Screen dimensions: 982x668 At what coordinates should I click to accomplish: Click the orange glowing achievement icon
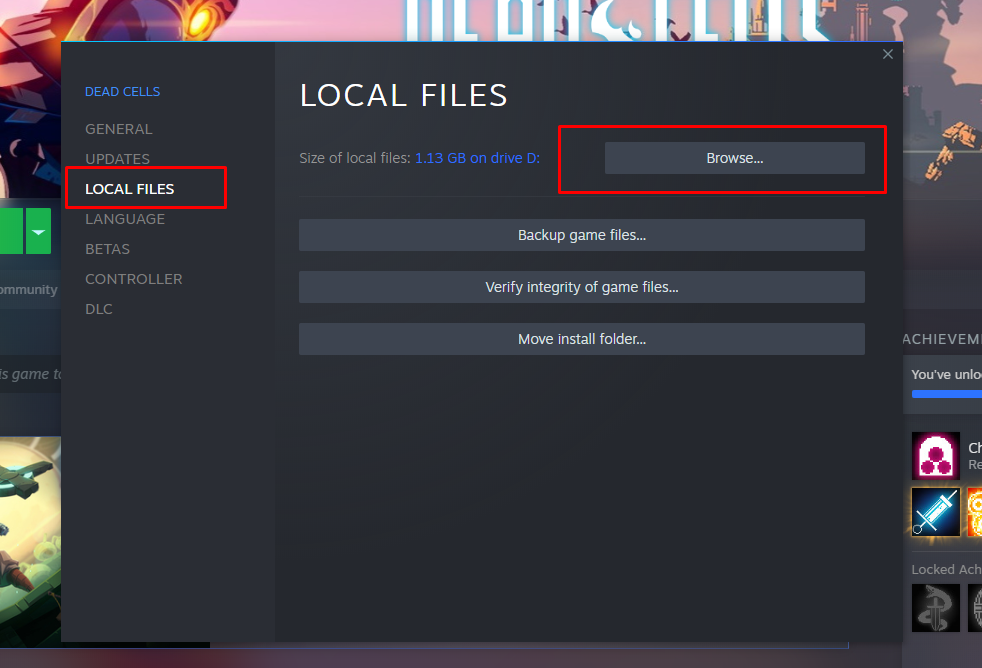point(975,512)
